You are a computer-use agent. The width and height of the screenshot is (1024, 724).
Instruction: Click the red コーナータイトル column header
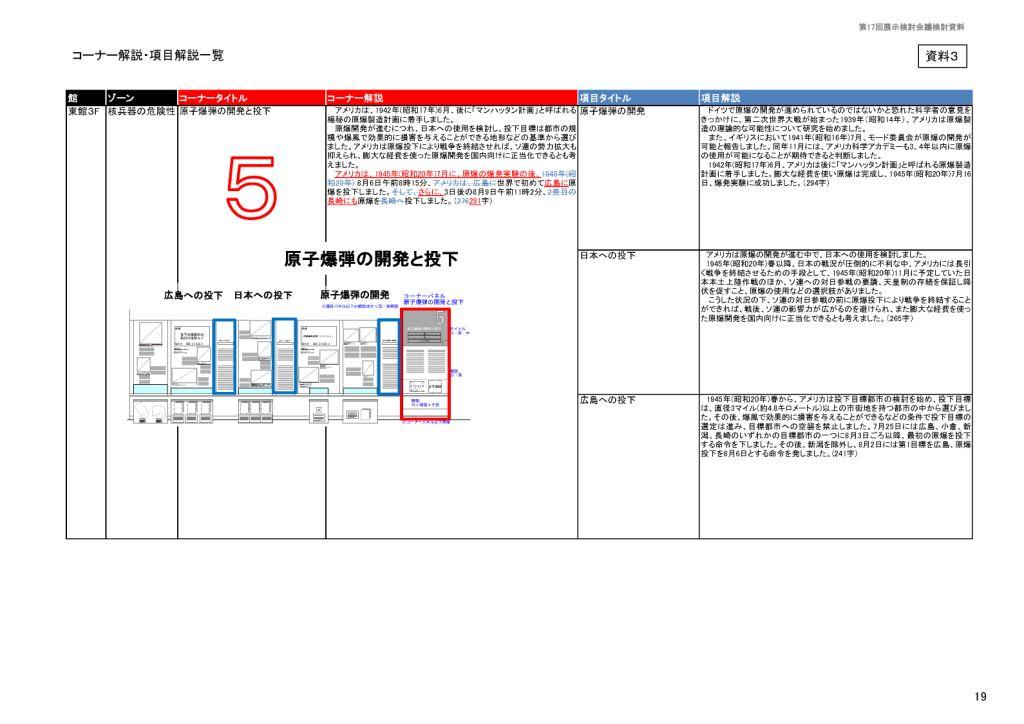click(251, 98)
